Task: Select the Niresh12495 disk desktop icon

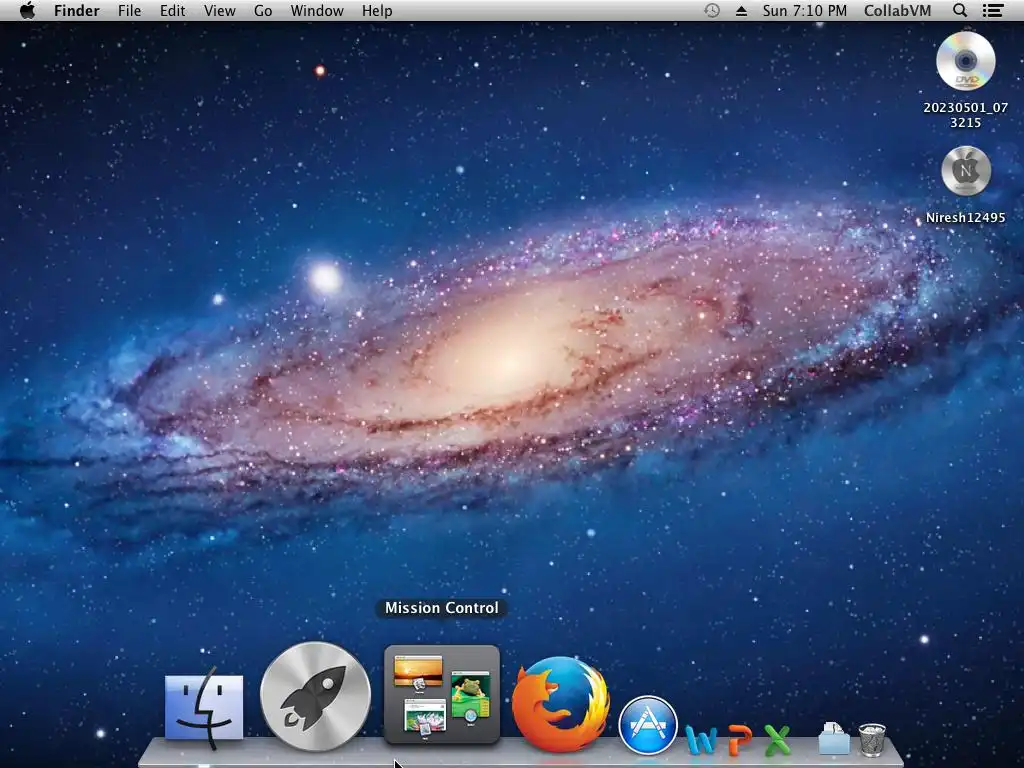Action: point(966,171)
